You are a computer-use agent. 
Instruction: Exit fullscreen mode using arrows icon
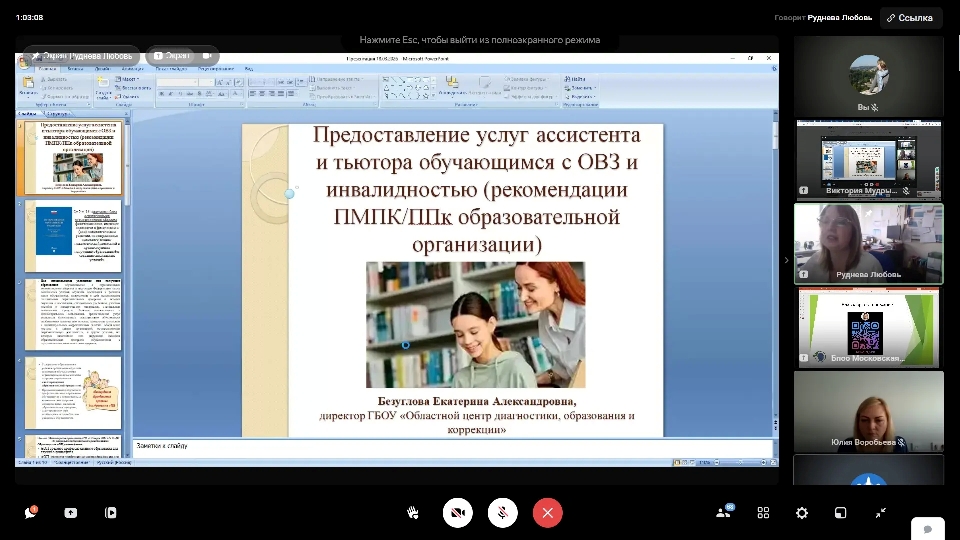[880, 513]
